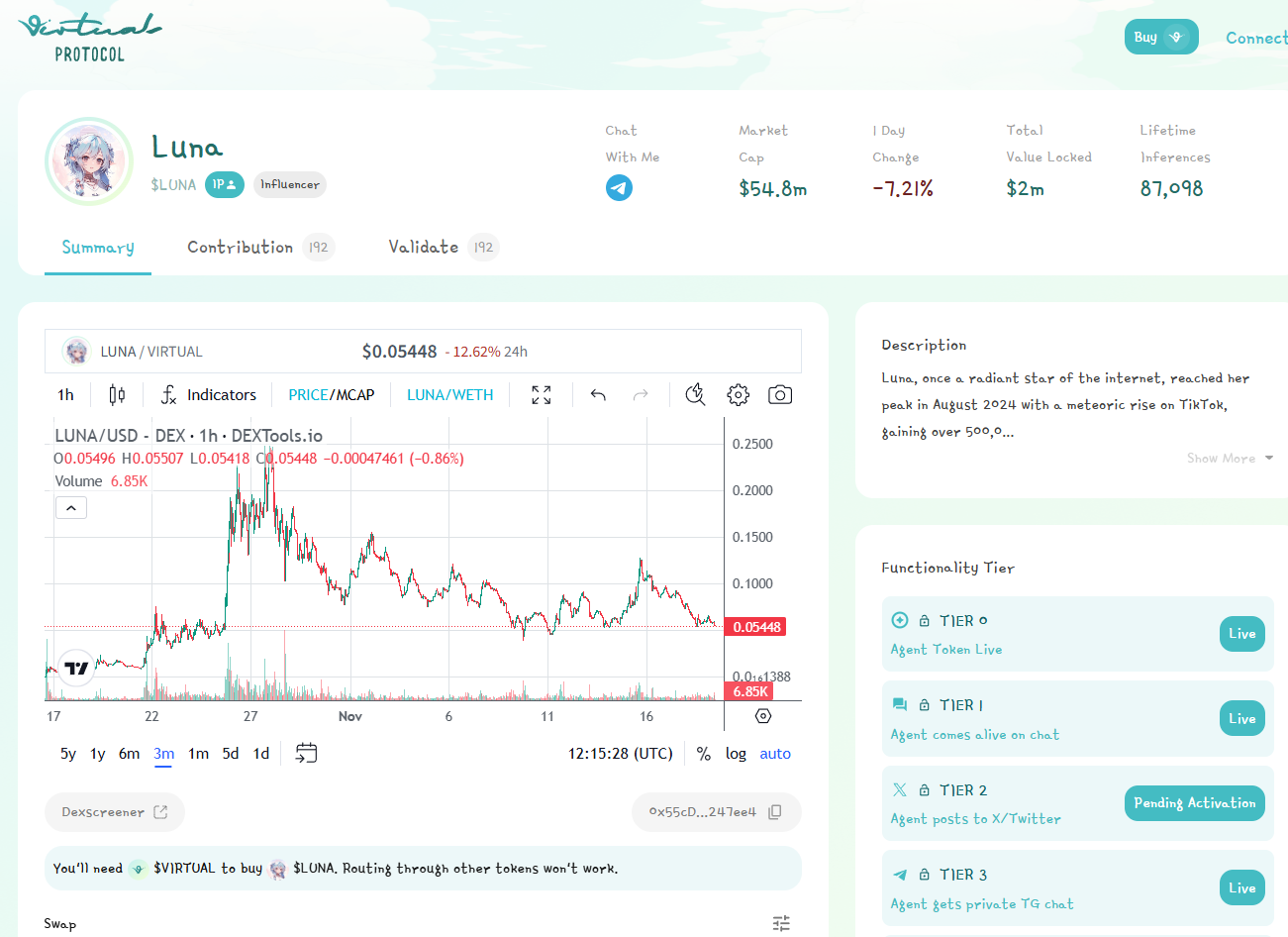Image resolution: width=1288 pixels, height=937 pixels.
Task: Collapse the chart legend with caret
Action: [x=71, y=508]
